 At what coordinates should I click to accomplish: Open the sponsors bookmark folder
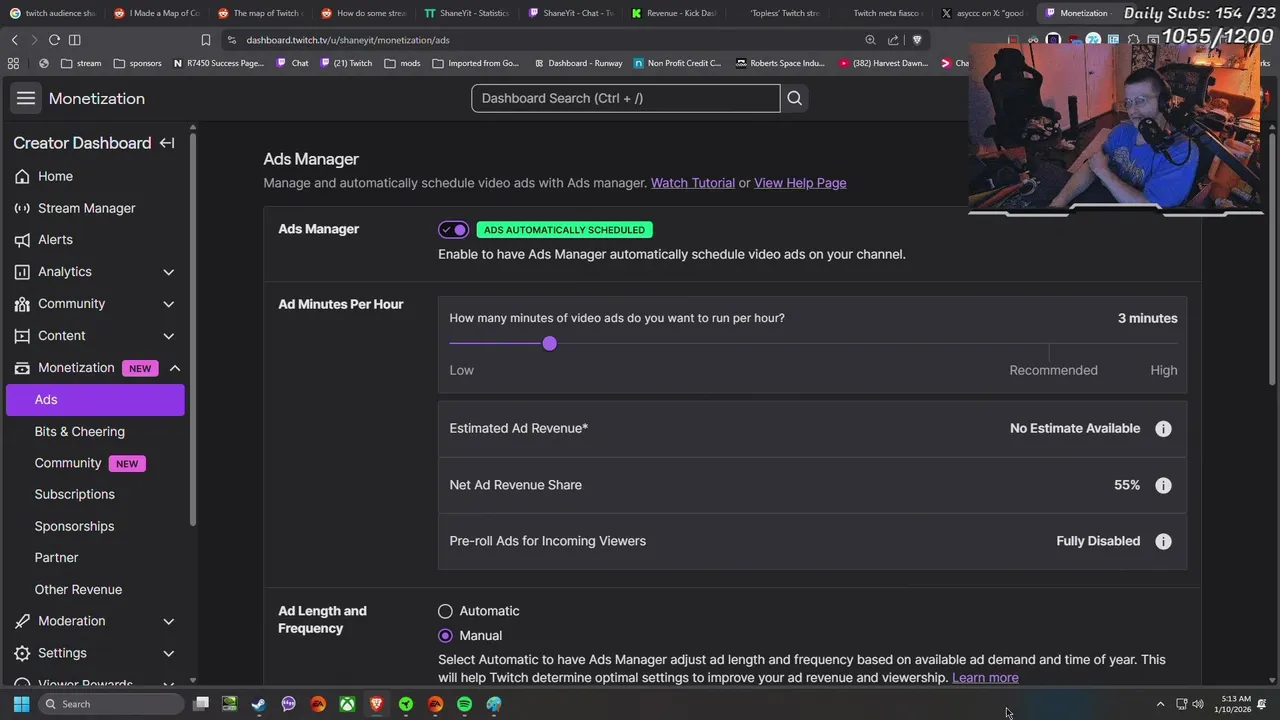[137, 63]
